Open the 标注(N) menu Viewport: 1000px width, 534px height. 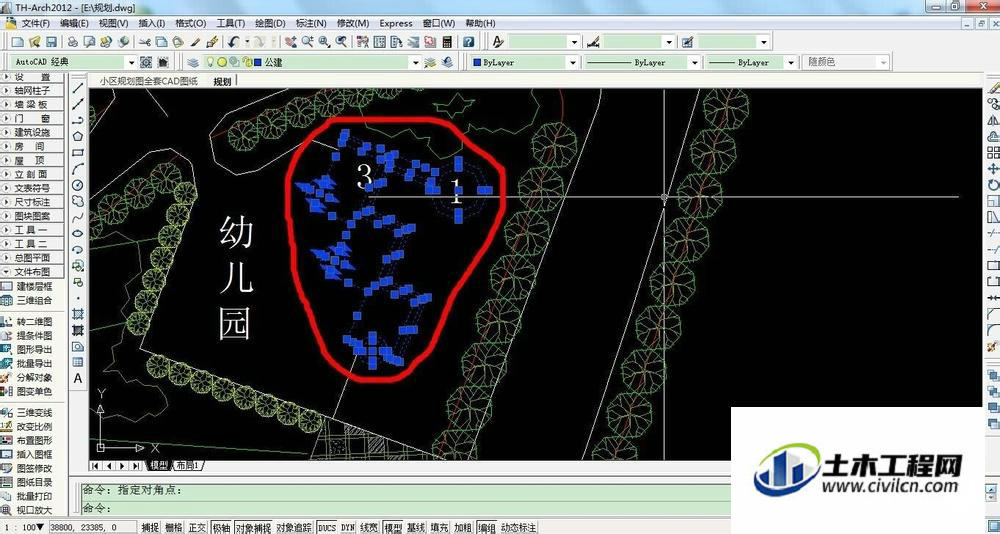tap(311, 23)
